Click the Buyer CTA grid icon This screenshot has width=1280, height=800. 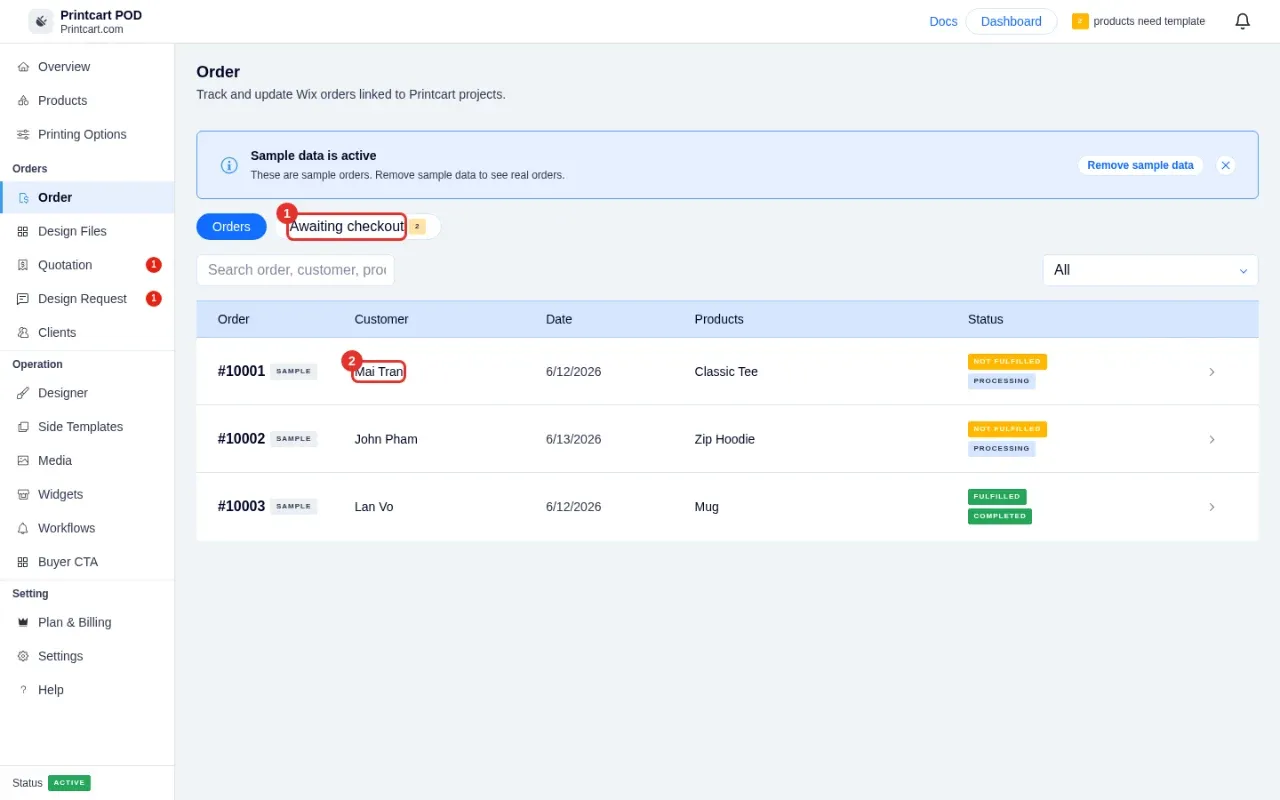tap(23, 562)
